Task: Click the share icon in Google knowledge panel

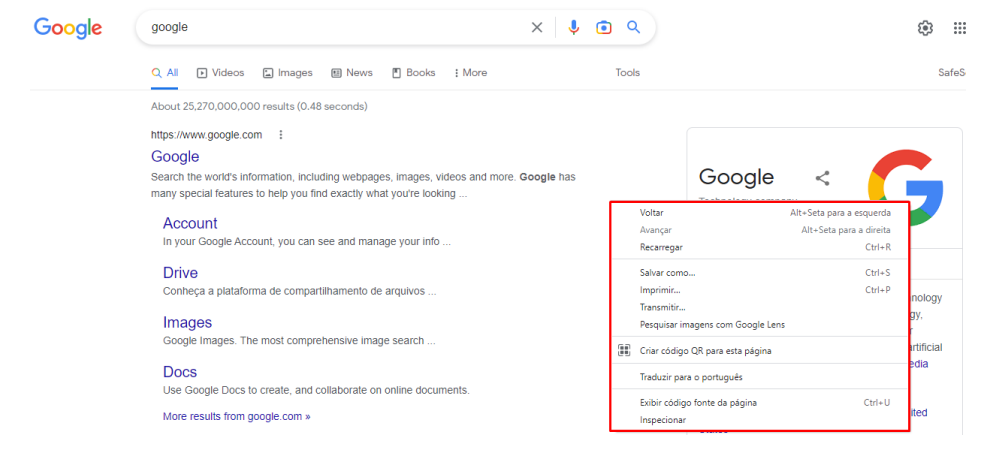Action: pyautogui.click(x=822, y=179)
